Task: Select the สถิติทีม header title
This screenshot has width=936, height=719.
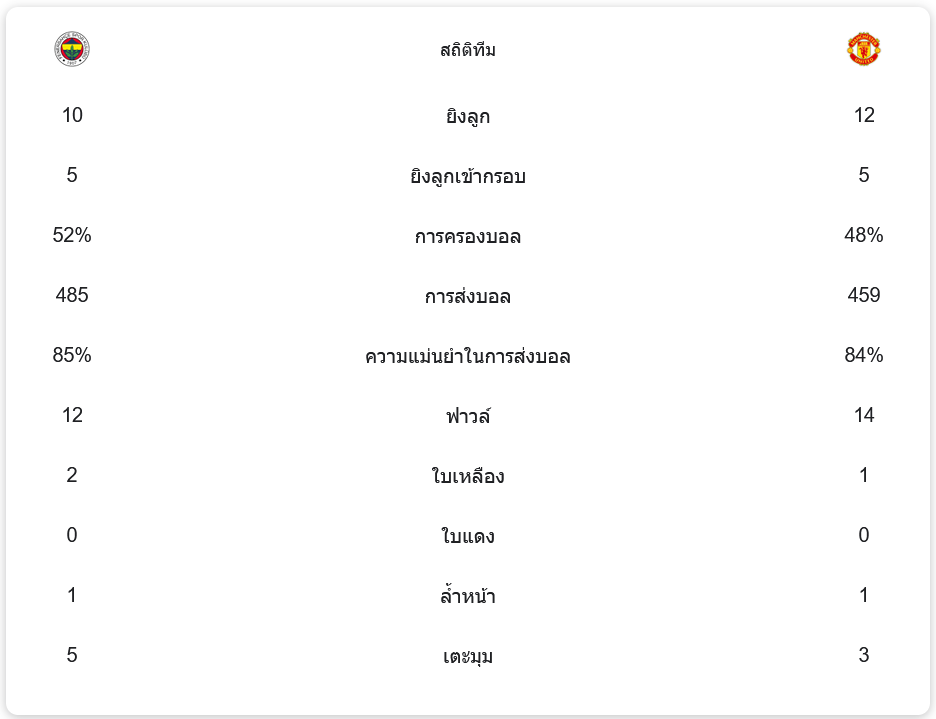Action: coord(468,50)
